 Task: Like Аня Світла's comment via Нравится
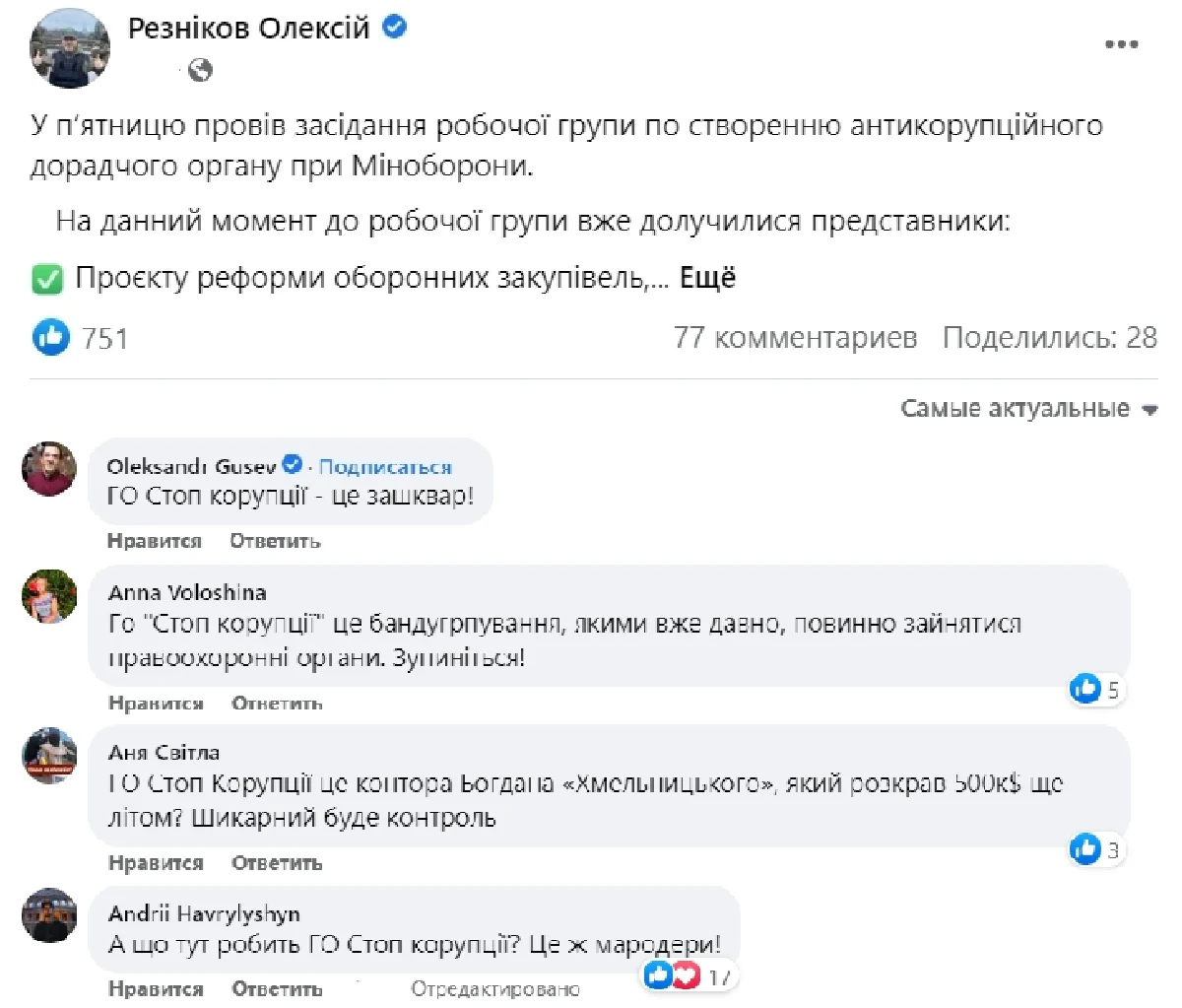[156, 863]
